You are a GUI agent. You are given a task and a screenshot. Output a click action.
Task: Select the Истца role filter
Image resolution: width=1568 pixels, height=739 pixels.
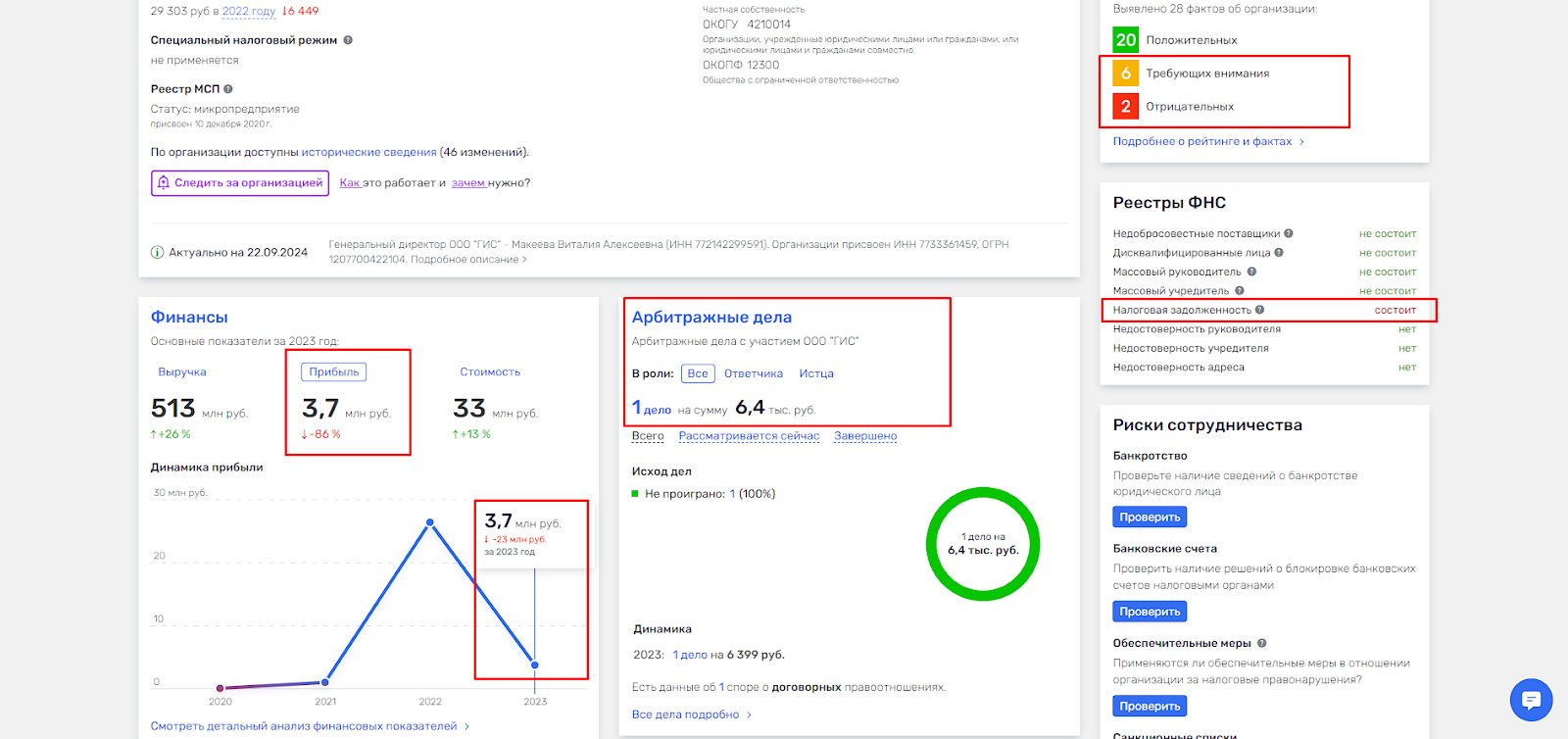[x=816, y=373]
